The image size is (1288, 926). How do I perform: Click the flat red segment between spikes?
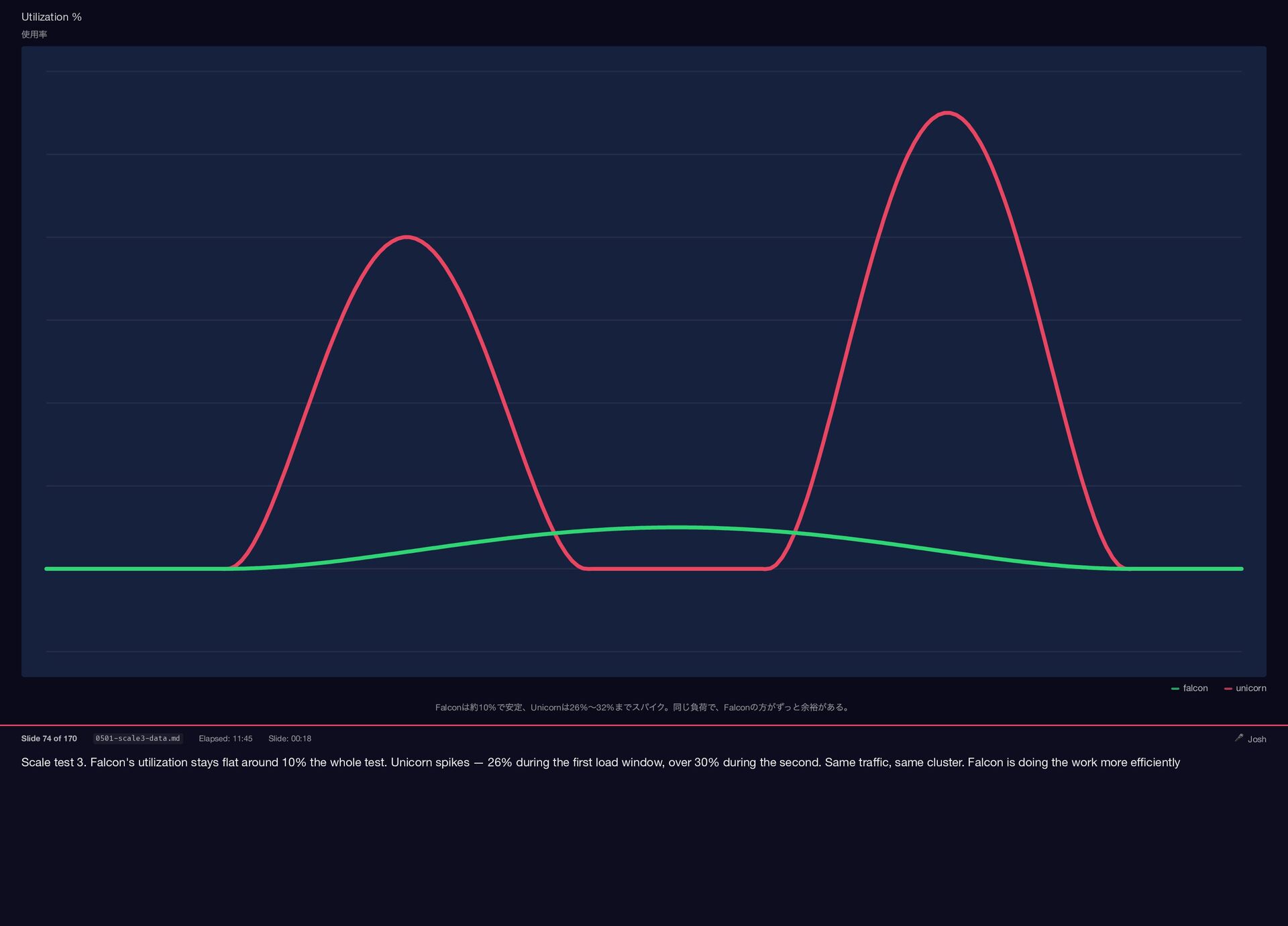tap(676, 568)
